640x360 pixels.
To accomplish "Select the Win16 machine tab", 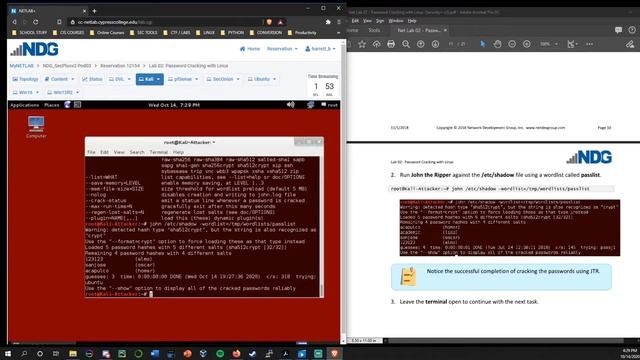I will pyautogui.click(x=26, y=93).
